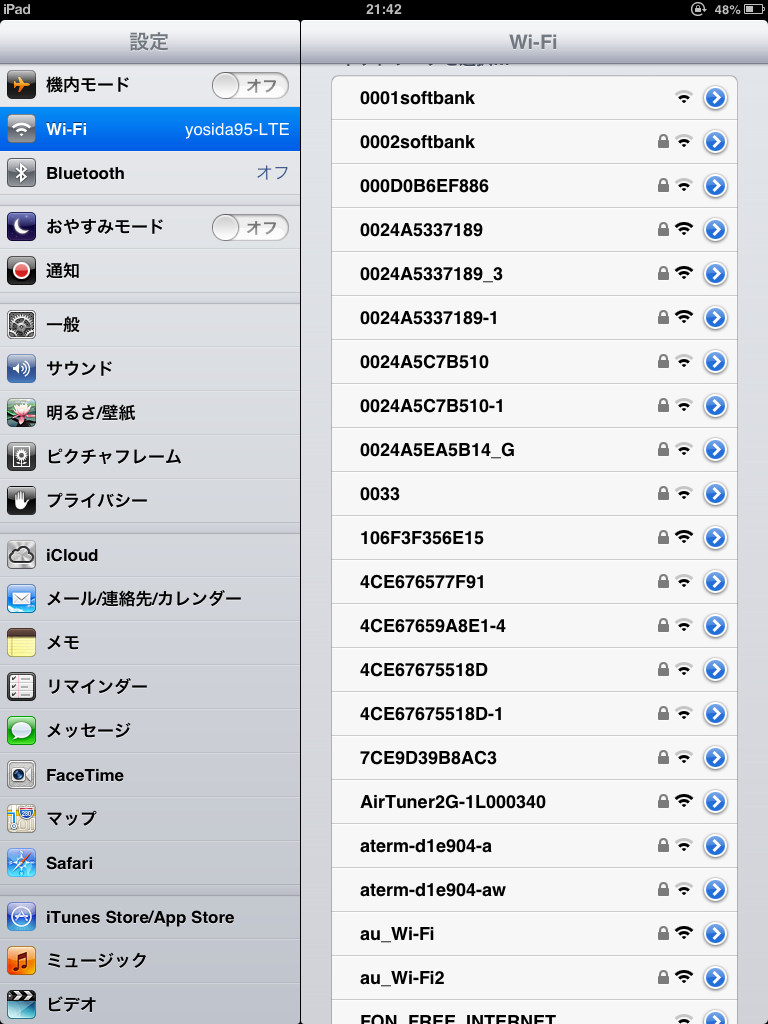
Task: Tap the iCloud cloud icon
Action: [22, 554]
